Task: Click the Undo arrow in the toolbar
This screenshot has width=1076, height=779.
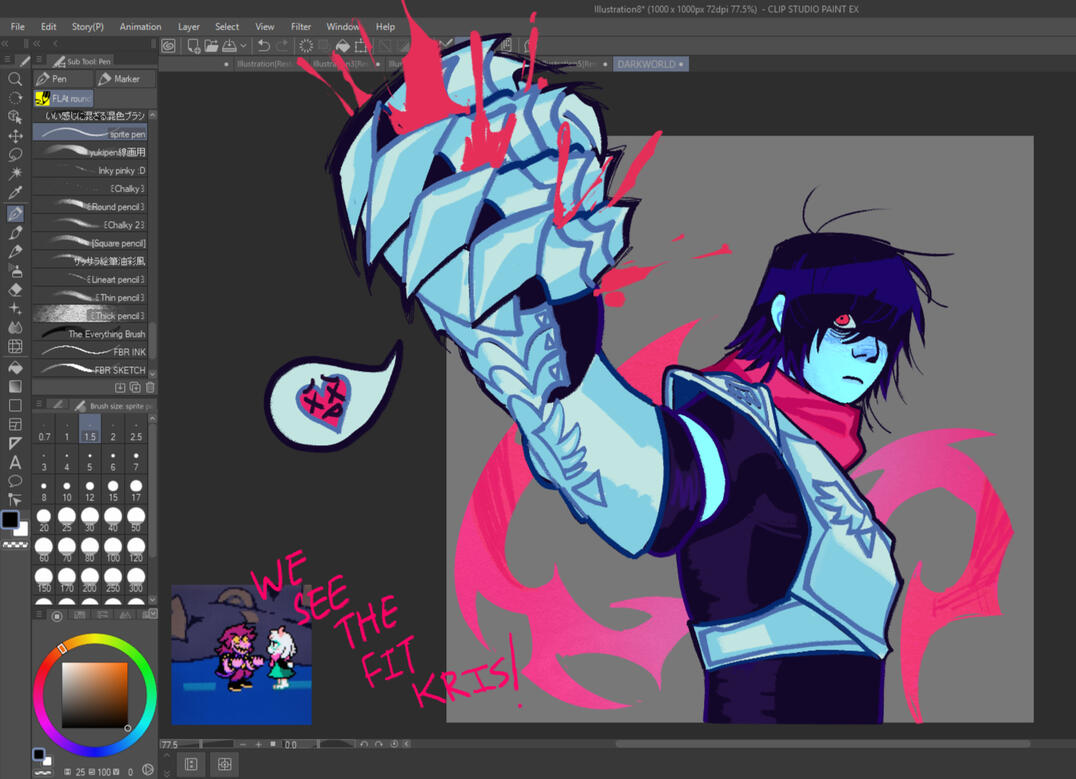Action: [x=264, y=46]
